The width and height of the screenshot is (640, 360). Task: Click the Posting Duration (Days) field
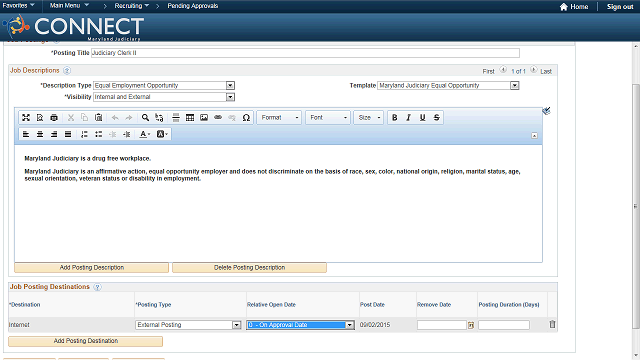(504, 325)
